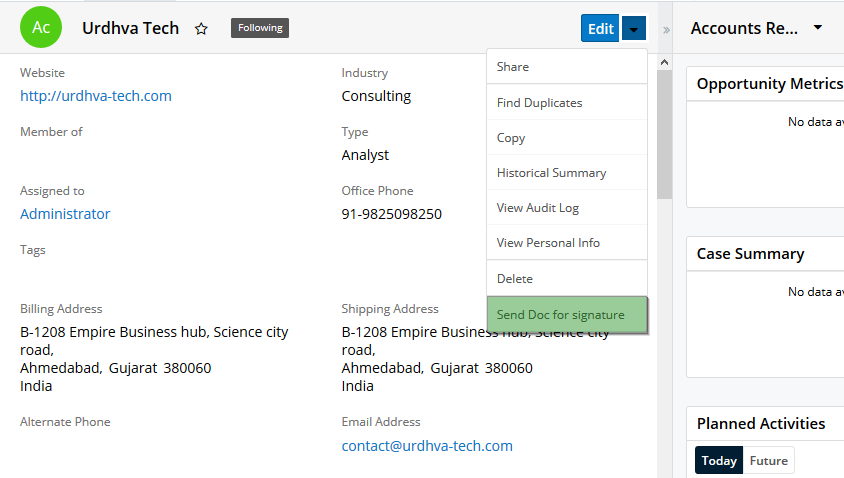Select Share from the actions menu
Screen dimensions: 844x478
[x=567, y=67]
